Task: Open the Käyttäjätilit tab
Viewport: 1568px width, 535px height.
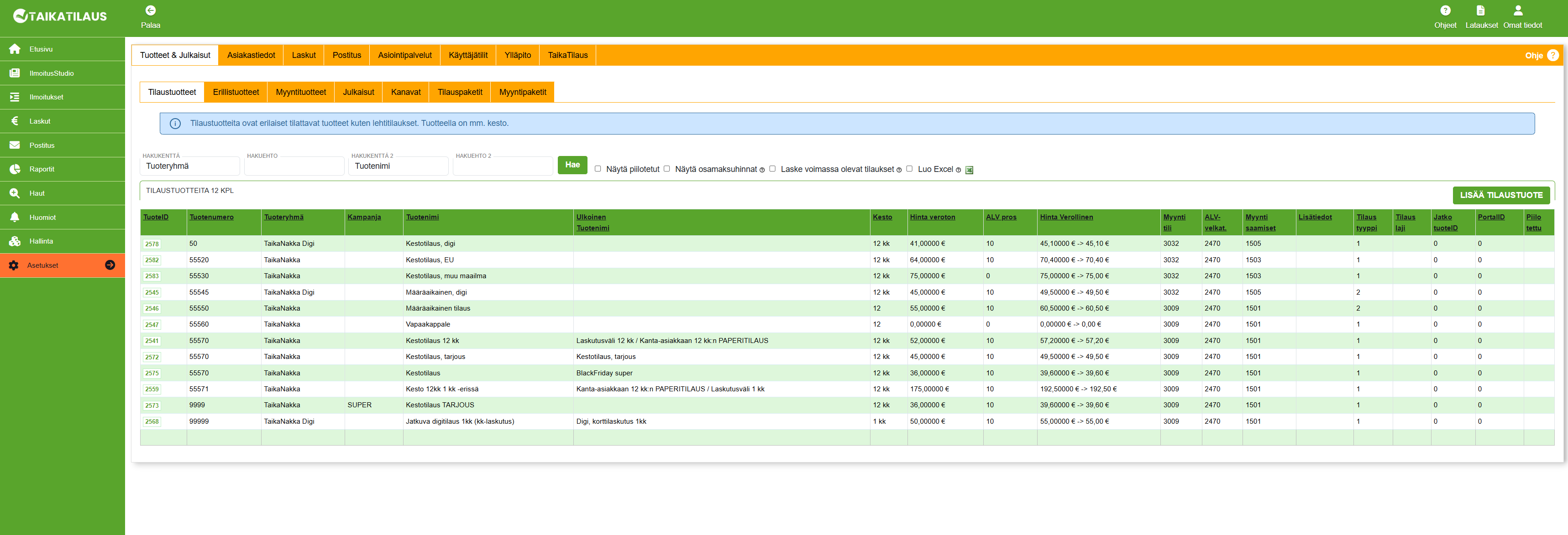Action: point(467,55)
